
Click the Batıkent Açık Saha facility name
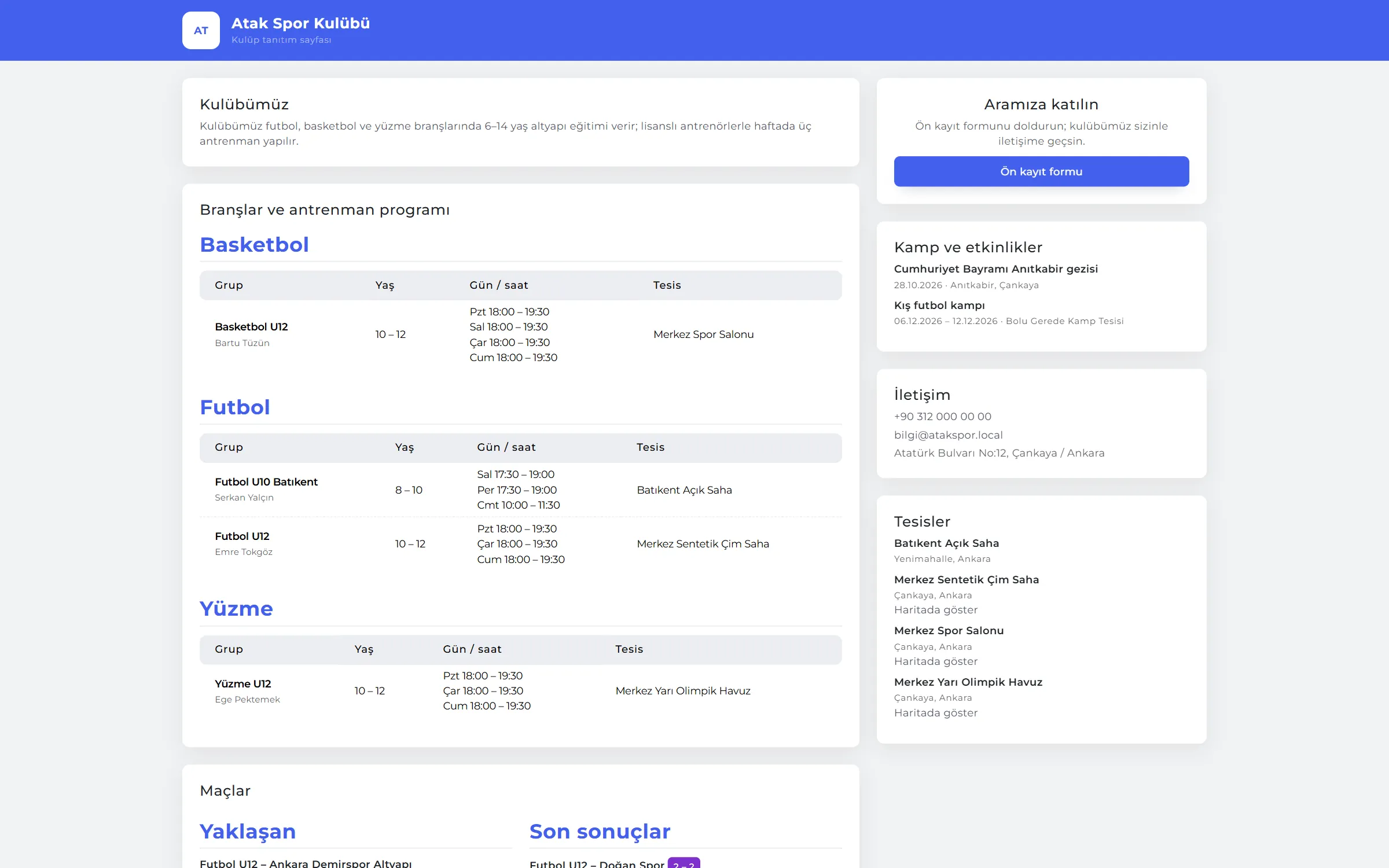click(x=946, y=543)
